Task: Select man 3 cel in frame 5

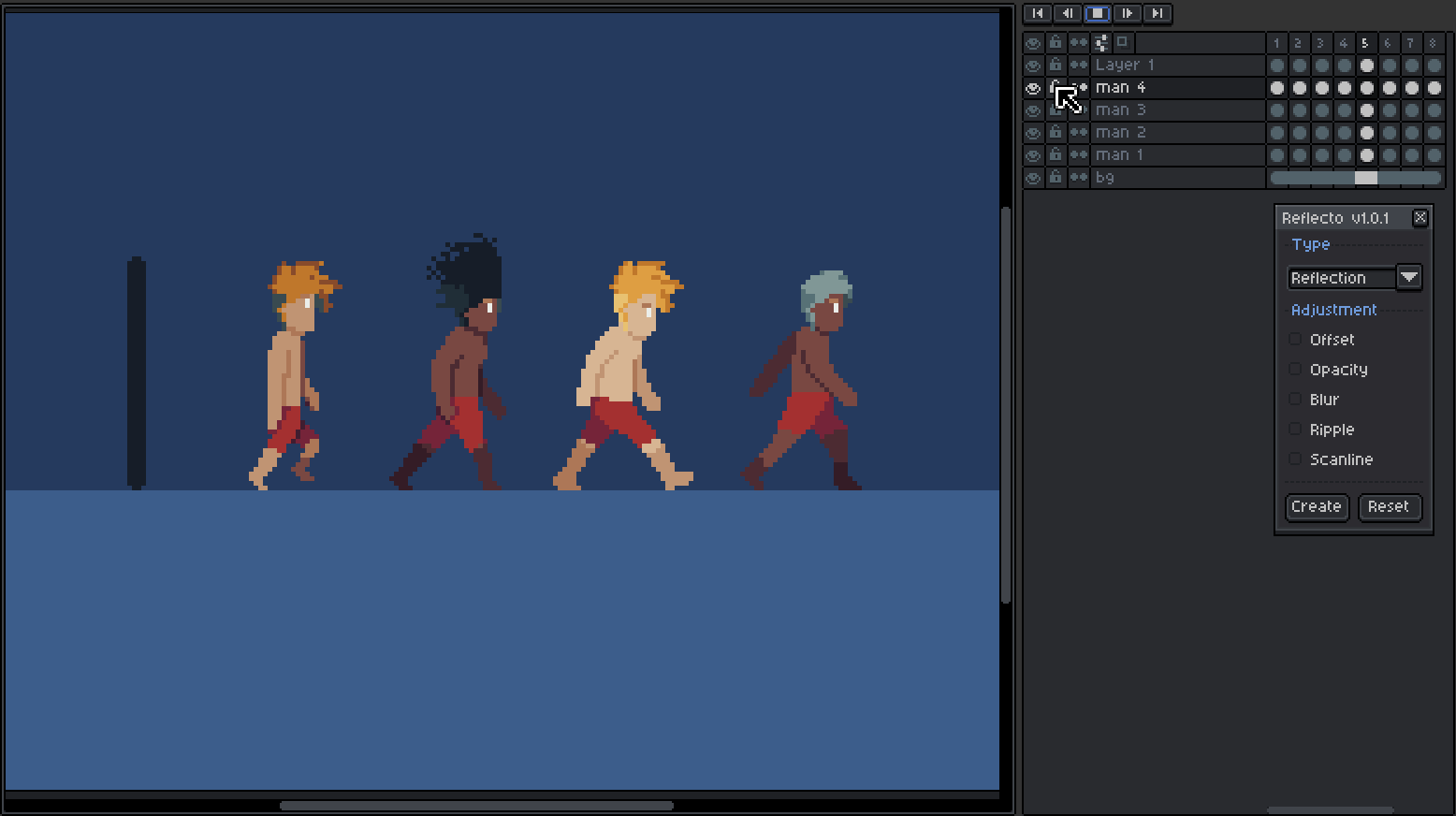Action: pyautogui.click(x=1367, y=110)
